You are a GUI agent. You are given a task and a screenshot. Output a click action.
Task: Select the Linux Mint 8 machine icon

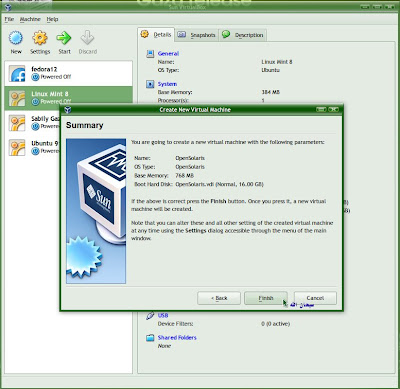(17, 98)
